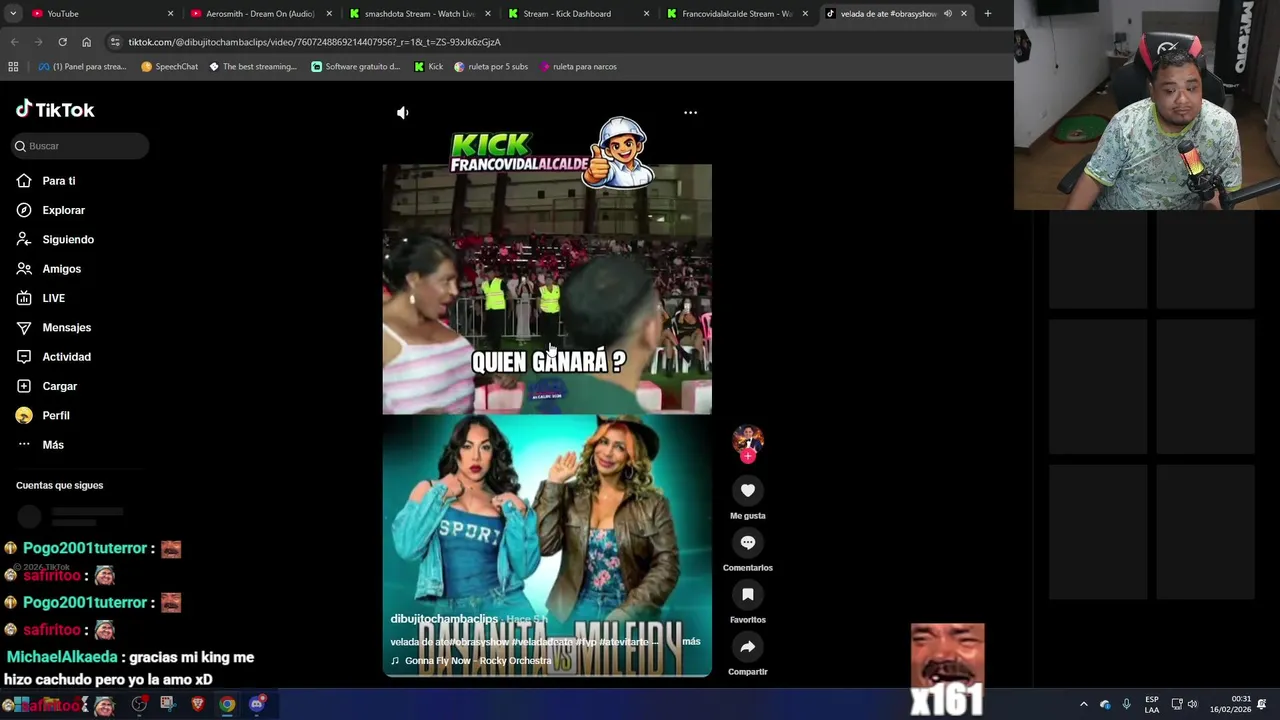Reload the current page
The image size is (1280, 720).
62,42
